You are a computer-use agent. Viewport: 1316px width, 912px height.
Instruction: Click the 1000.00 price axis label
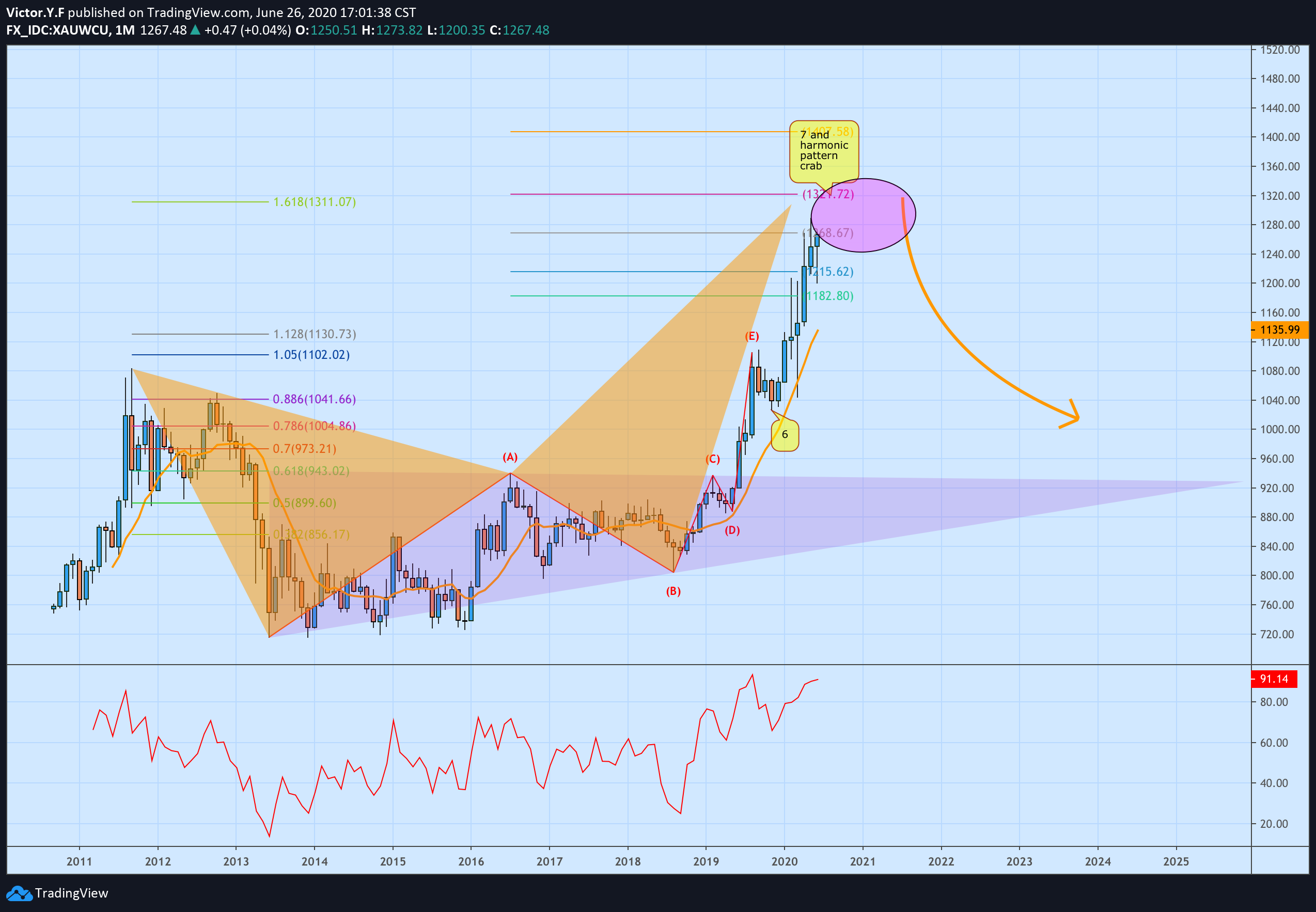(1279, 430)
